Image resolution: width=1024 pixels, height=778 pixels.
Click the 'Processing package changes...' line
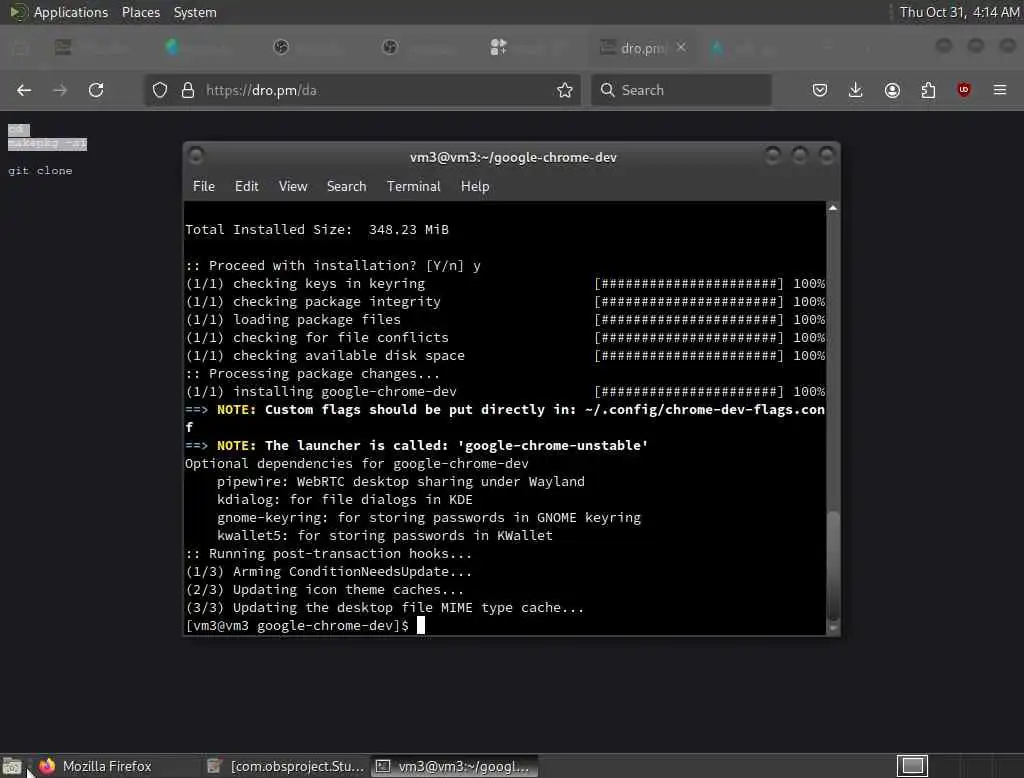(313, 374)
